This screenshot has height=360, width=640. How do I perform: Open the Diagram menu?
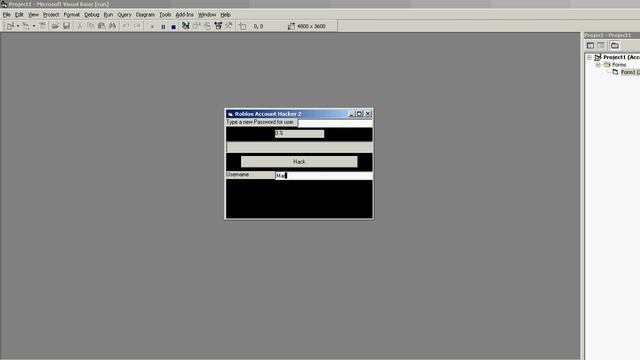[145, 15]
